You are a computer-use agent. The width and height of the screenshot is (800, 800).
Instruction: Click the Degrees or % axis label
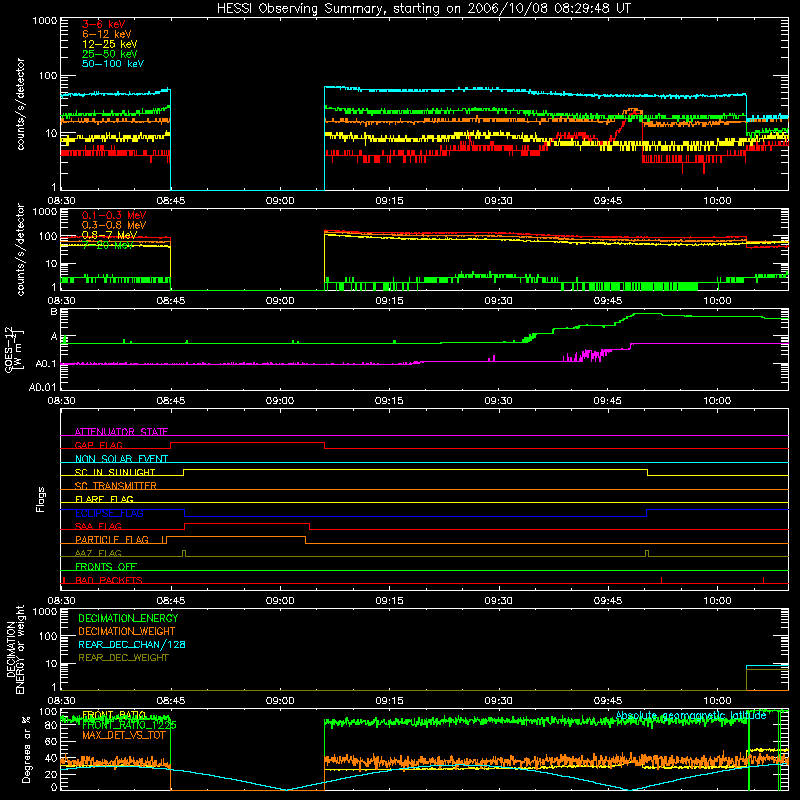tap(26, 750)
